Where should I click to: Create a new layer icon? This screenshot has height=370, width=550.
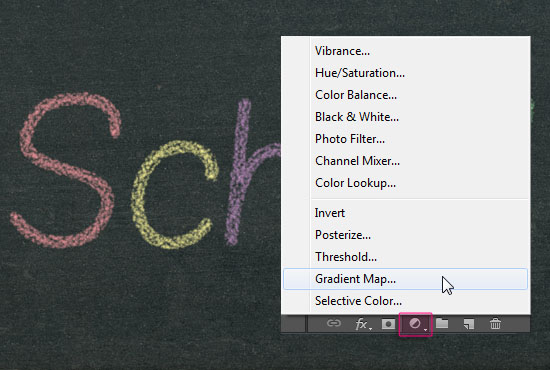(x=469, y=324)
